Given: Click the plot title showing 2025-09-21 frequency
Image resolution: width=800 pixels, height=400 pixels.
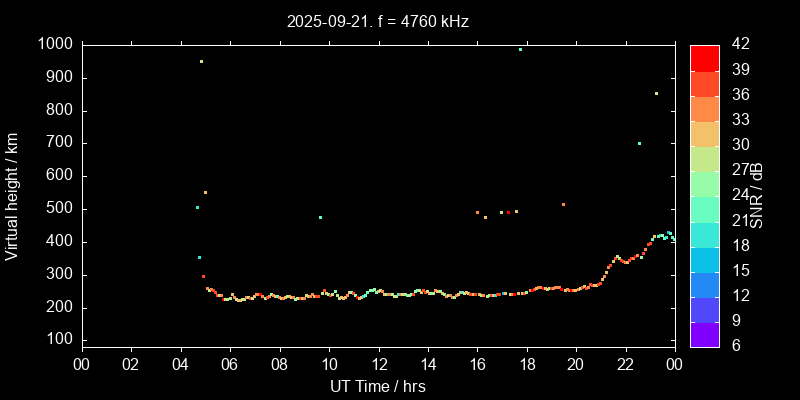Looking at the screenshot, I should 377,20.
